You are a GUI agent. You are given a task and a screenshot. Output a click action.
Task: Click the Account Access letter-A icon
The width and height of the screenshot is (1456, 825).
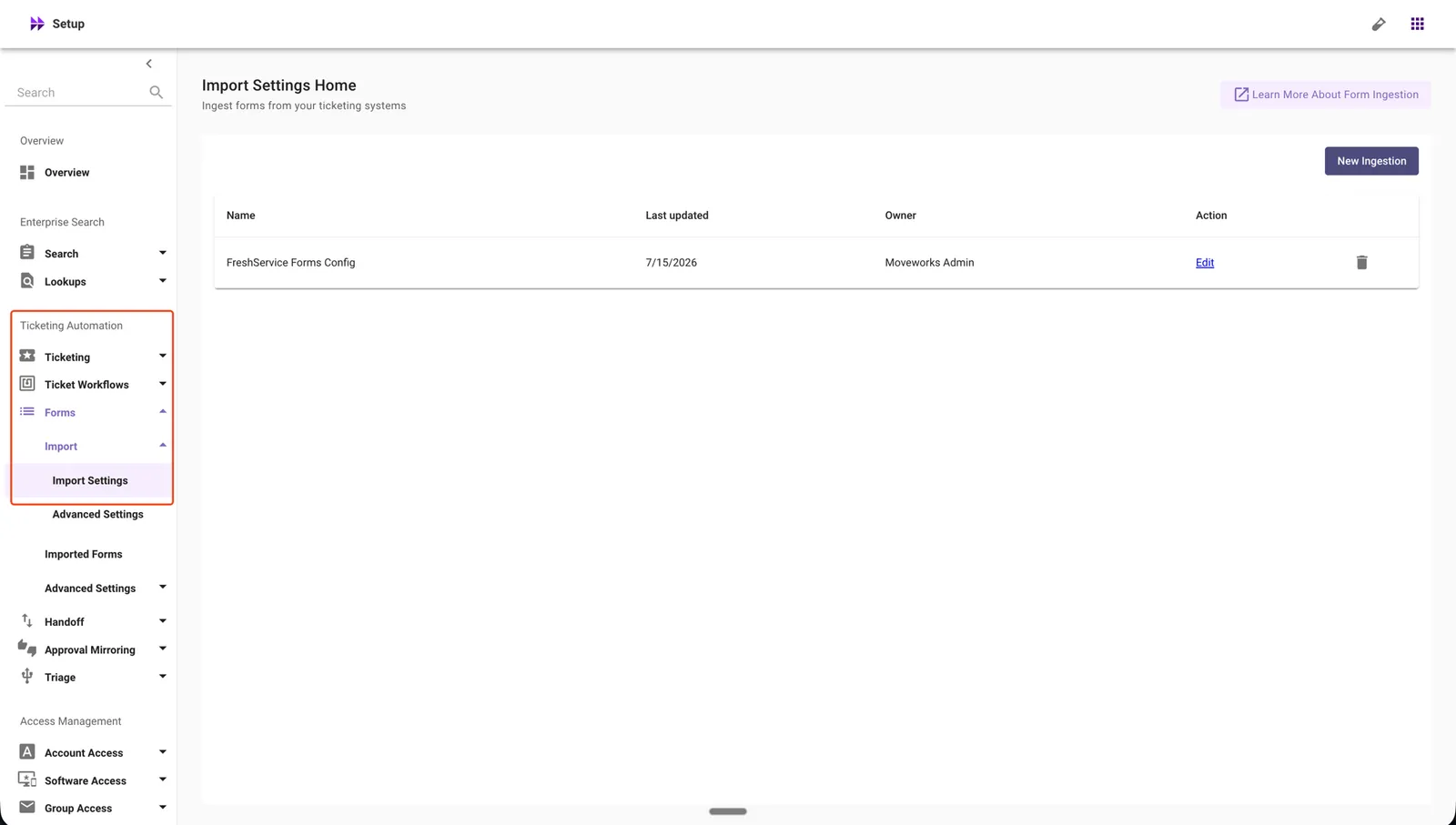click(27, 752)
